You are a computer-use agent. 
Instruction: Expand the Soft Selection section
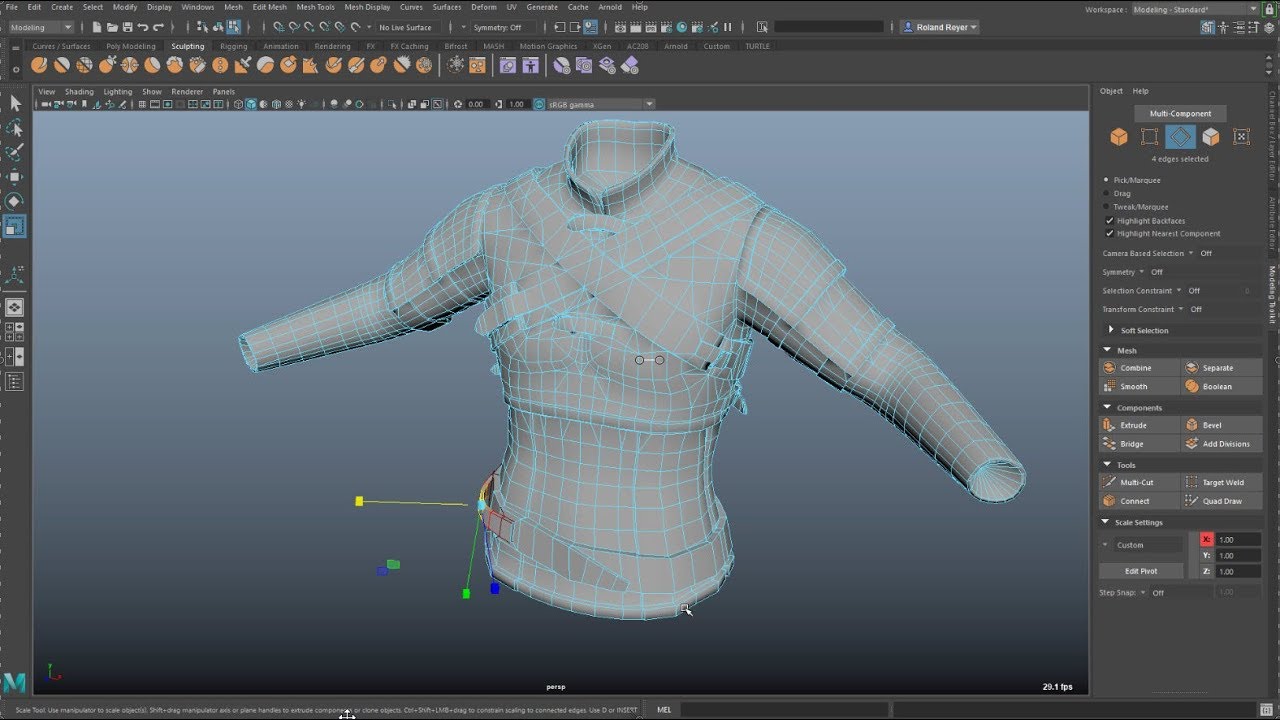pyautogui.click(x=1111, y=330)
